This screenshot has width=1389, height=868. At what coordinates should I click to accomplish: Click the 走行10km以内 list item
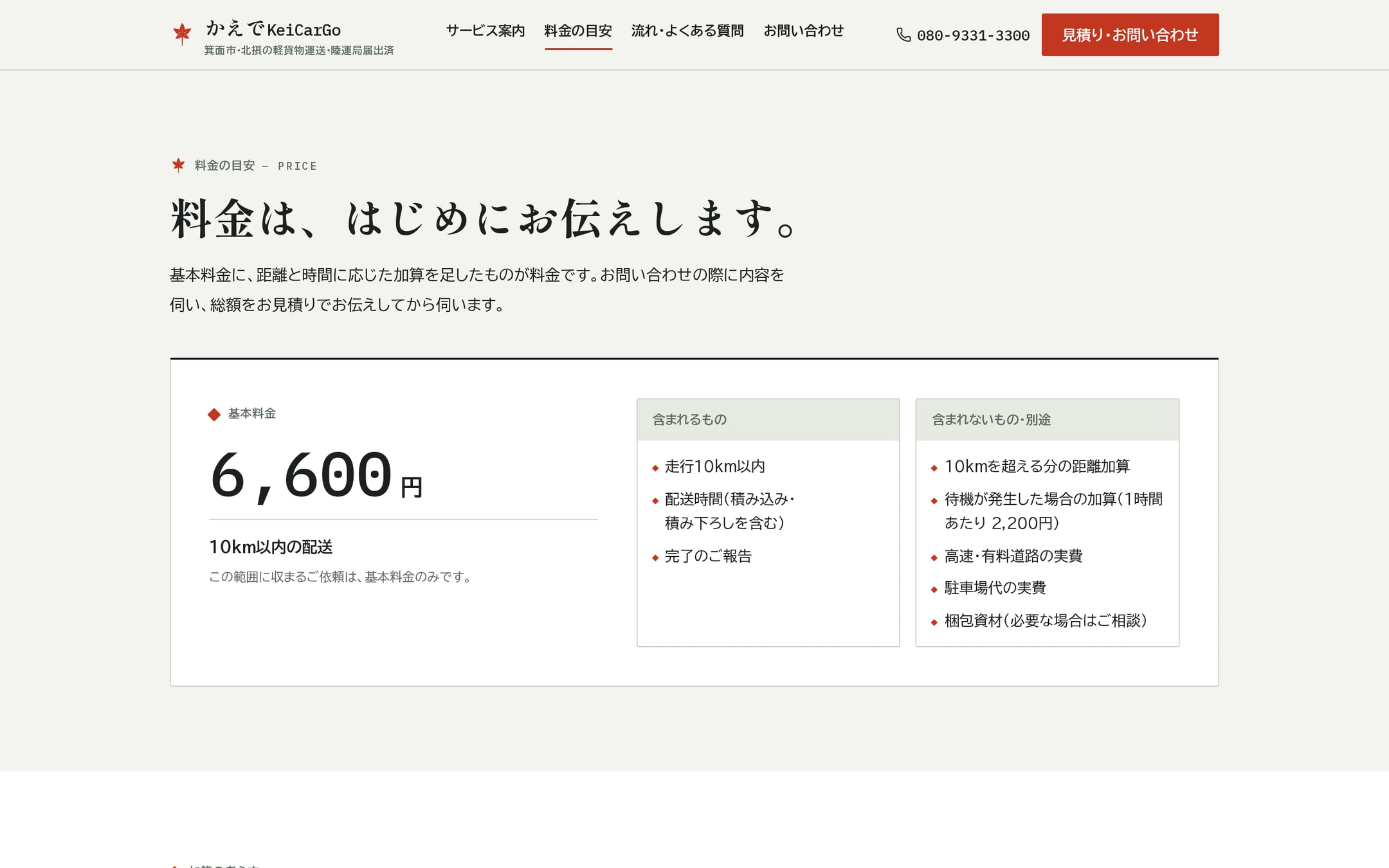pos(715,466)
